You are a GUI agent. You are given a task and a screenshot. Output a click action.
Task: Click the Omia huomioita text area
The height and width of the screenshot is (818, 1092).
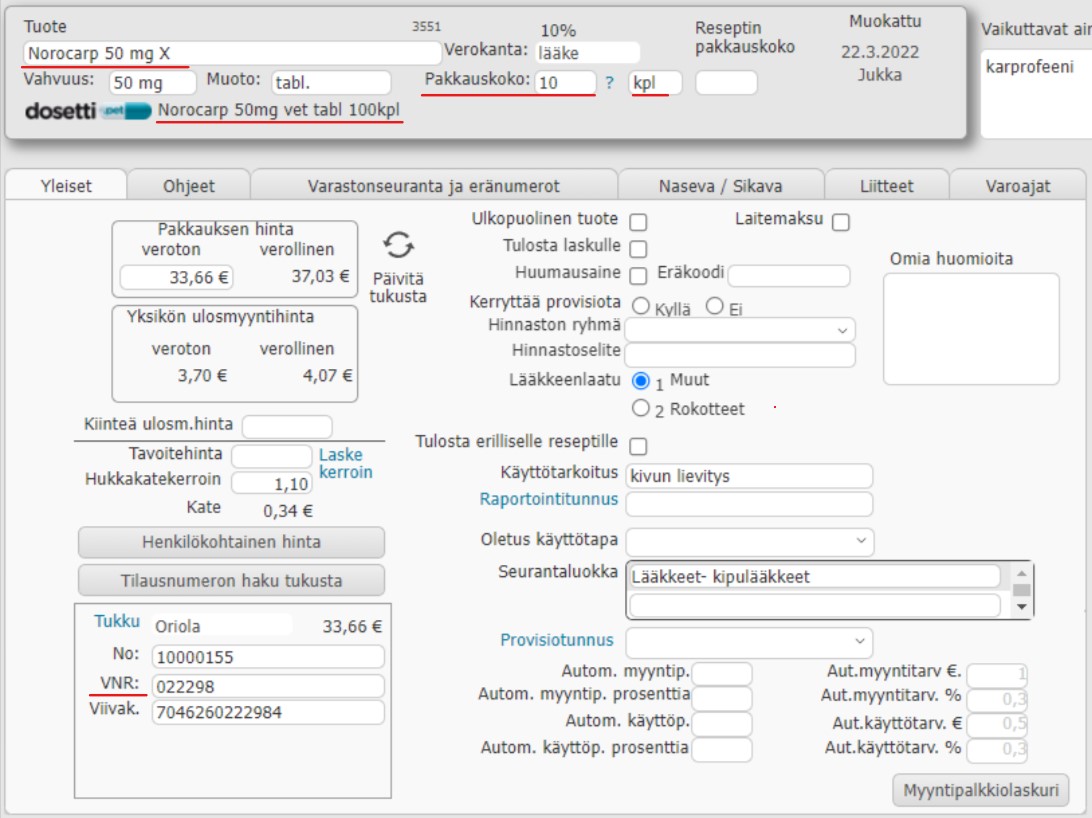coord(971,329)
